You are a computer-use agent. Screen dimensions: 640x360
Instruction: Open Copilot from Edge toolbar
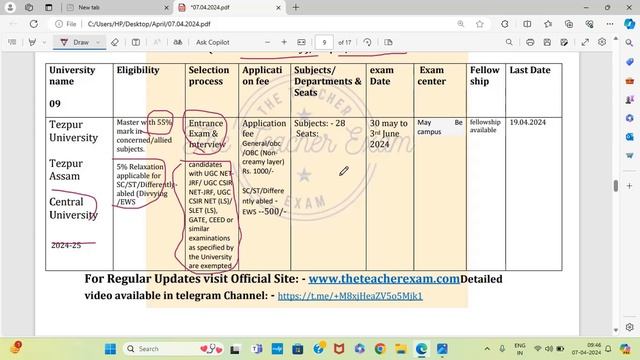[x=629, y=24]
